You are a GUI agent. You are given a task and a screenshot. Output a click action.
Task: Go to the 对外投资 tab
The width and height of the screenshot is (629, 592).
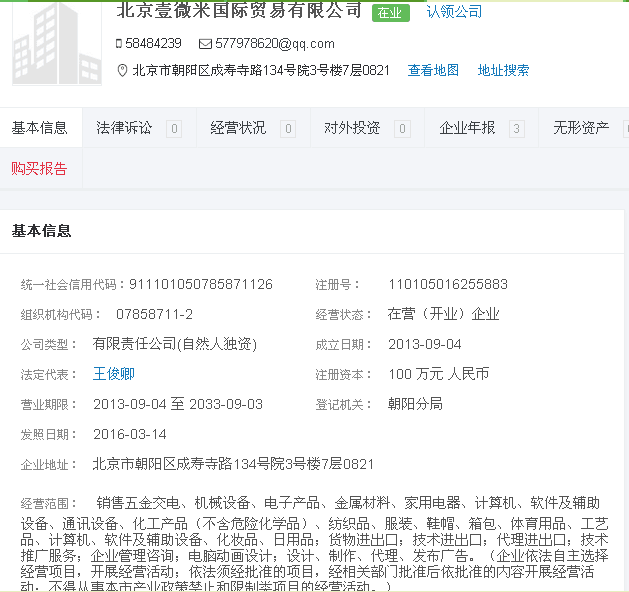(352, 128)
